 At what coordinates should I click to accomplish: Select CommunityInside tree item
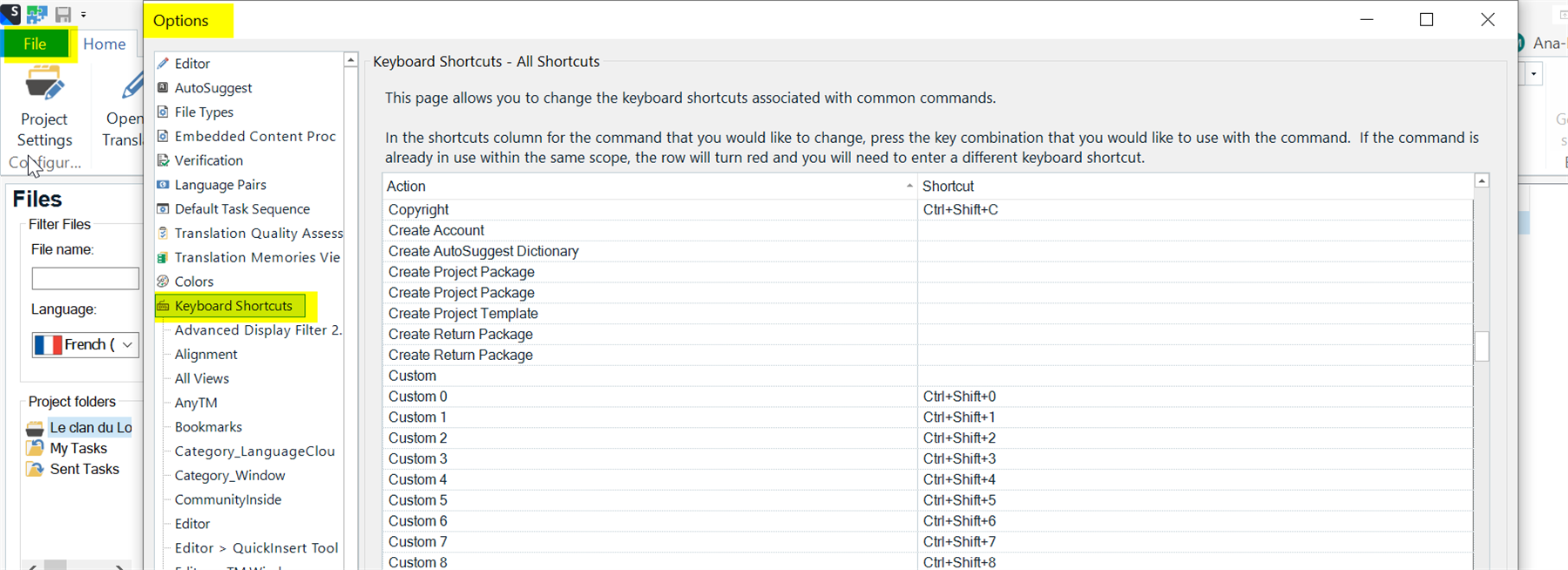point(228,500)
